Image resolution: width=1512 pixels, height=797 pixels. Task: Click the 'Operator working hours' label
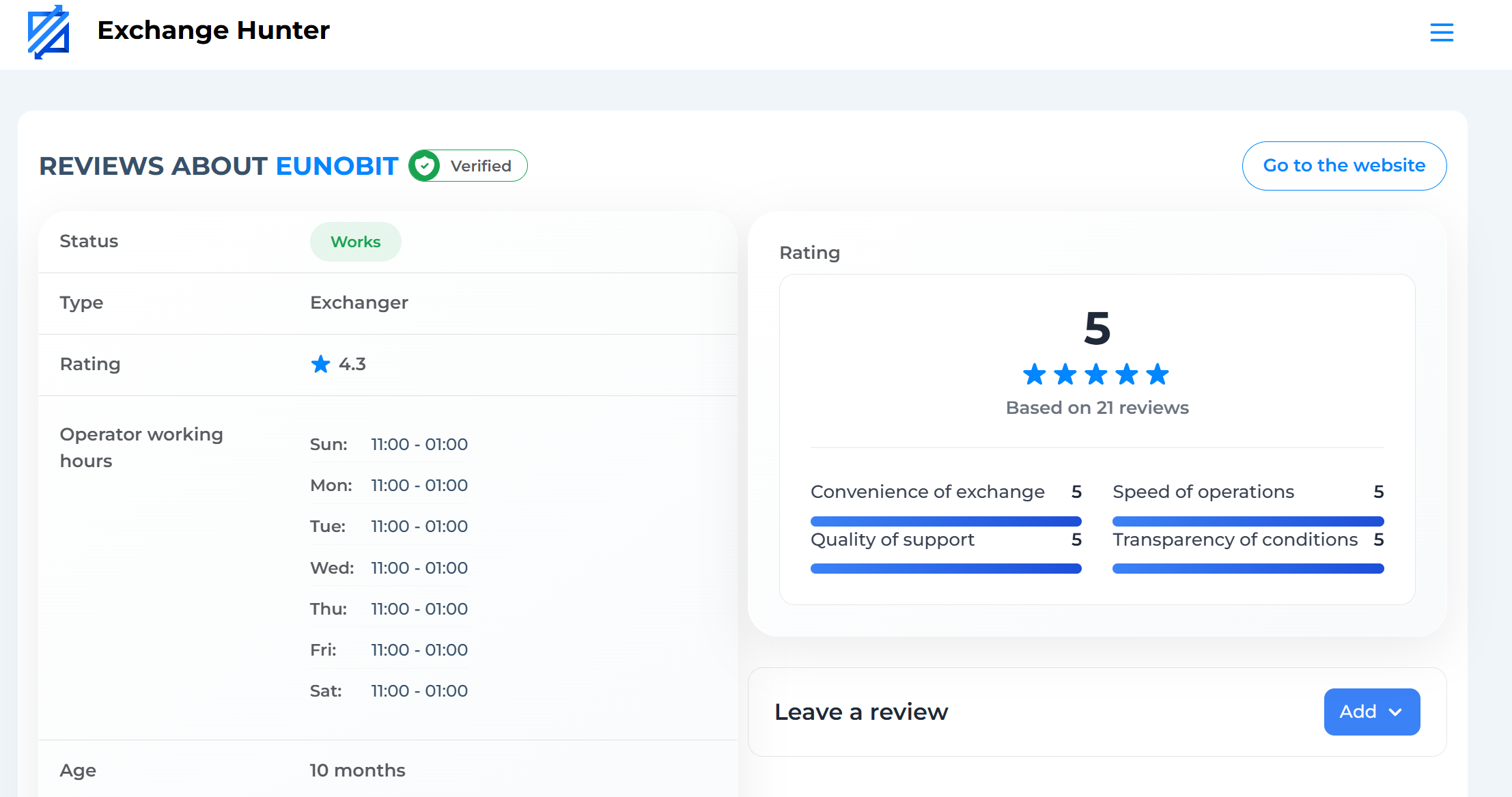click(141, 447)
